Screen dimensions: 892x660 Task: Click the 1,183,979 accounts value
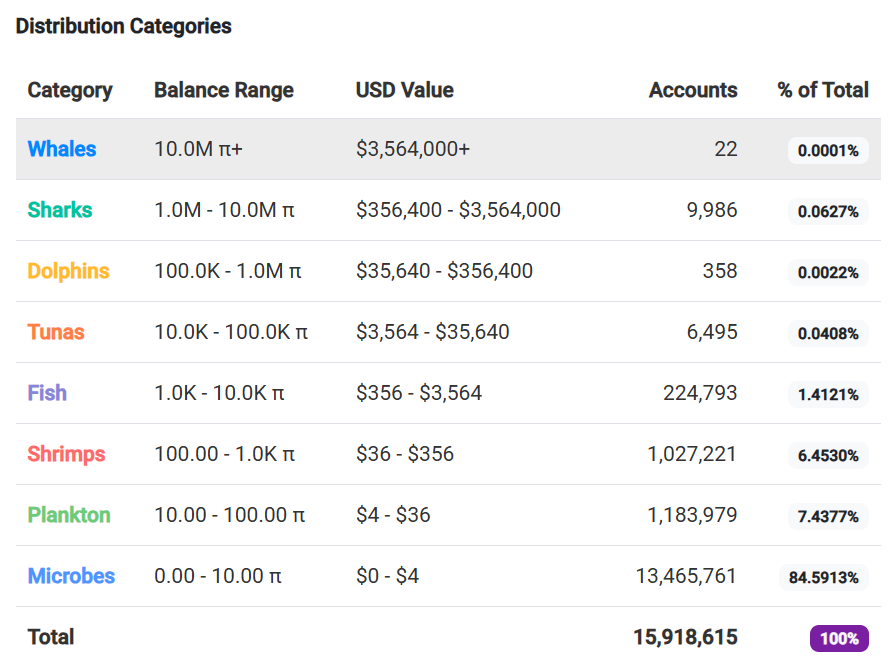pos(692,515)
